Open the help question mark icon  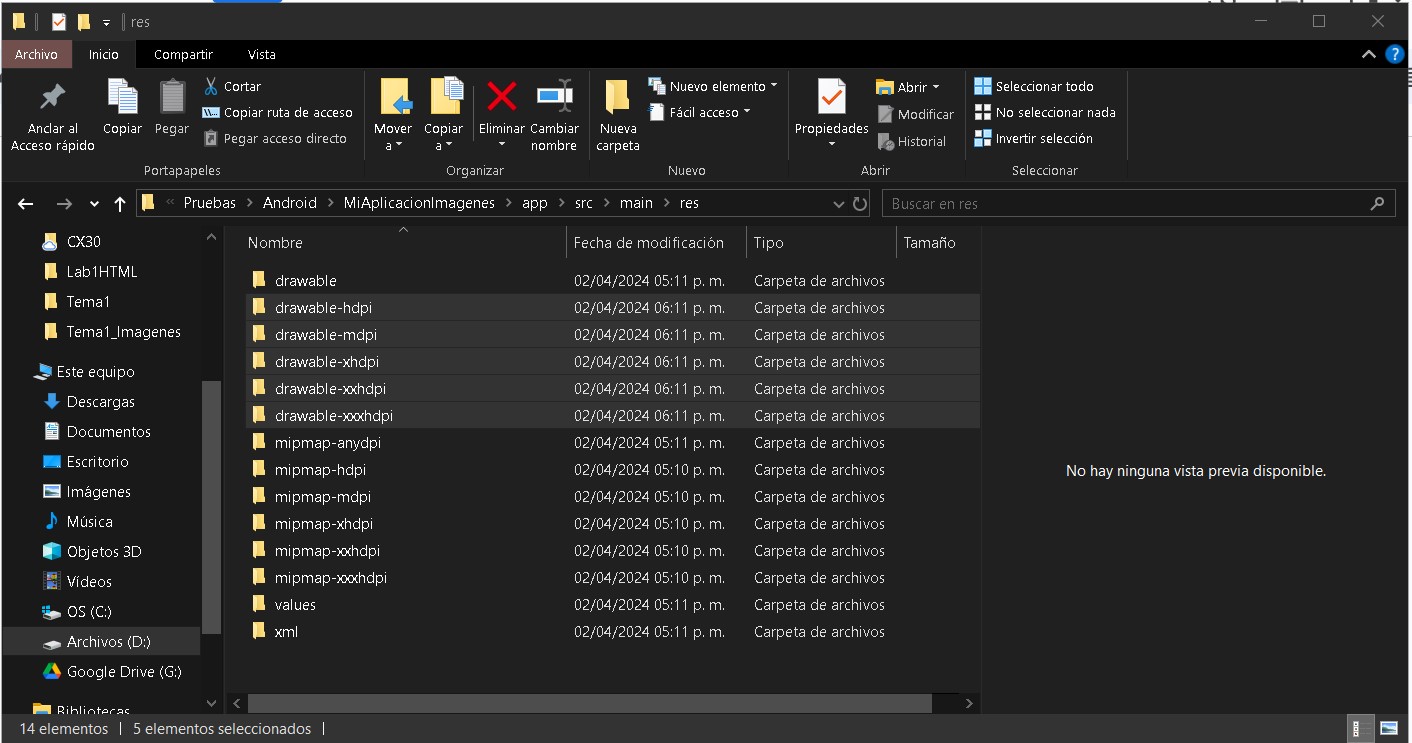point(1394,54)
